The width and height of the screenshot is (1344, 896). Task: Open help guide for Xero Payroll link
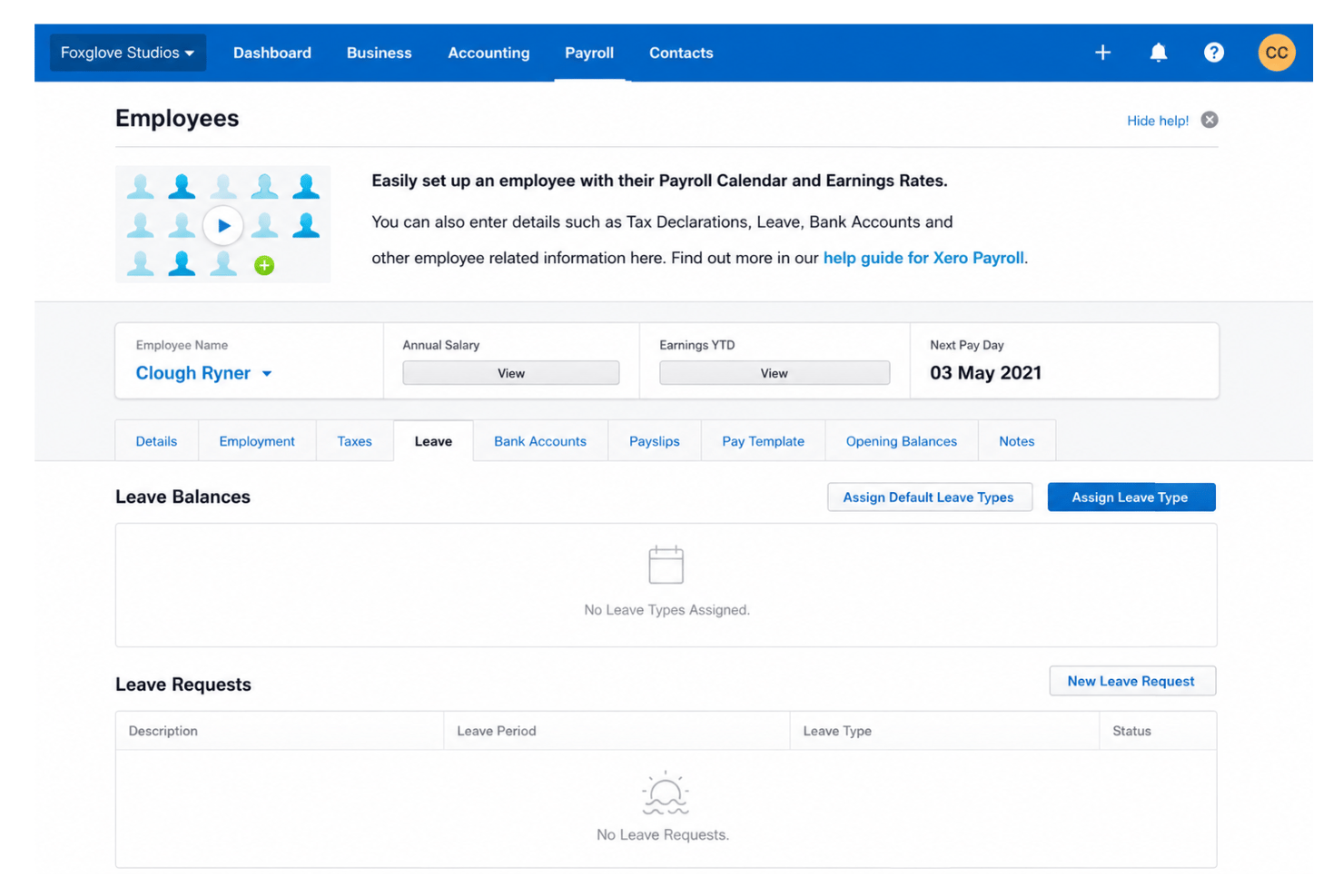pos(924,258)
